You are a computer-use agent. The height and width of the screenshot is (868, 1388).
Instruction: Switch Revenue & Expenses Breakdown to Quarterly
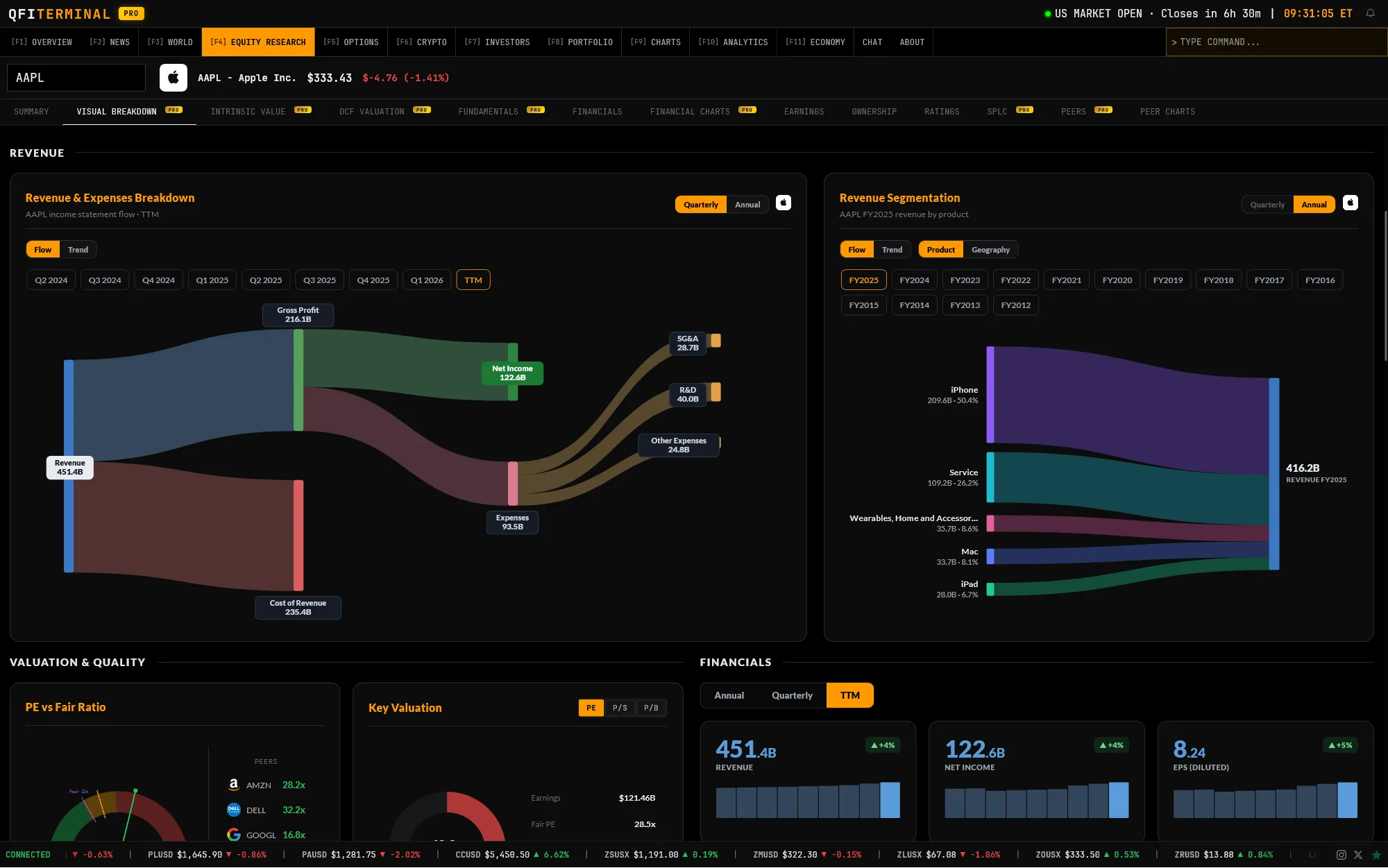[701, 205]
